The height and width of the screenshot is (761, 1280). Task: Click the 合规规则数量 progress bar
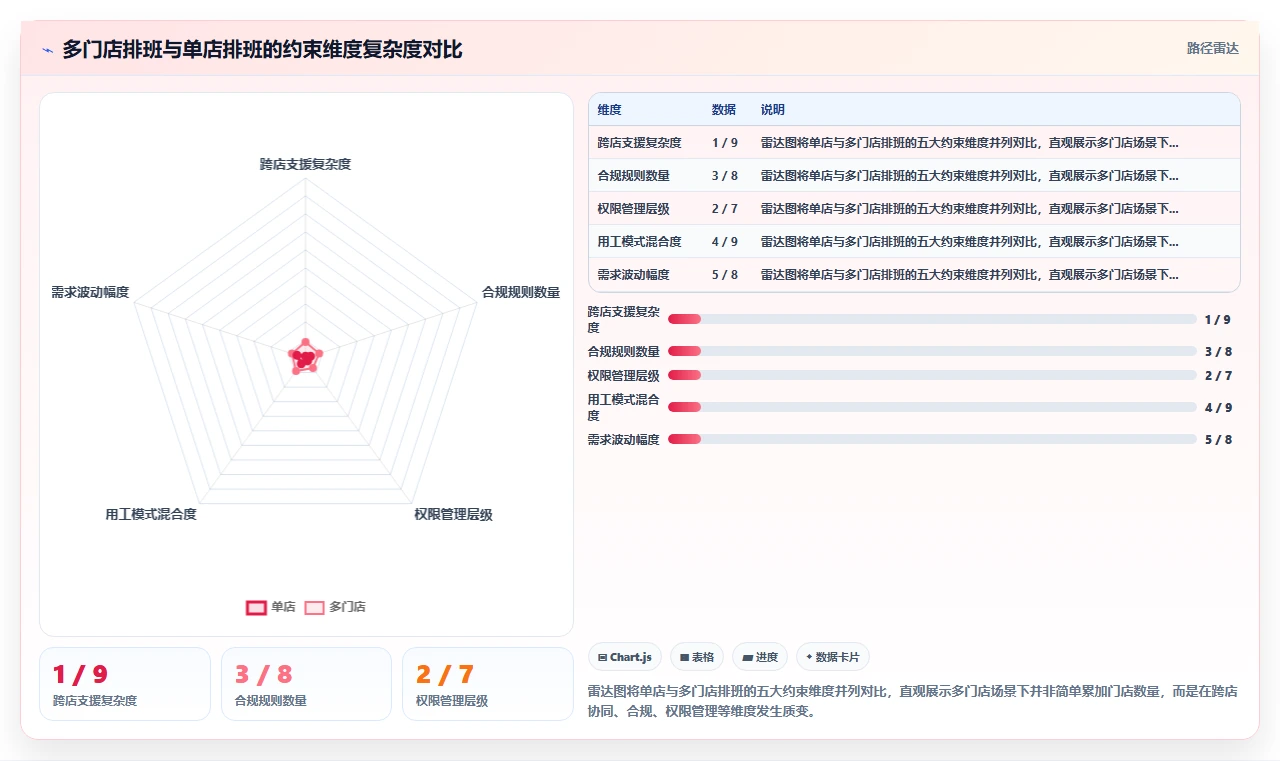point(932,351)
